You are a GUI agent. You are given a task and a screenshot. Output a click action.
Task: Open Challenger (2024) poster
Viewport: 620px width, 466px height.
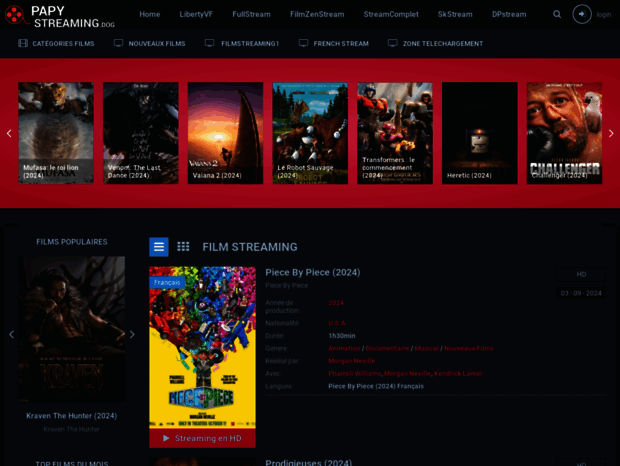point(564,133)
